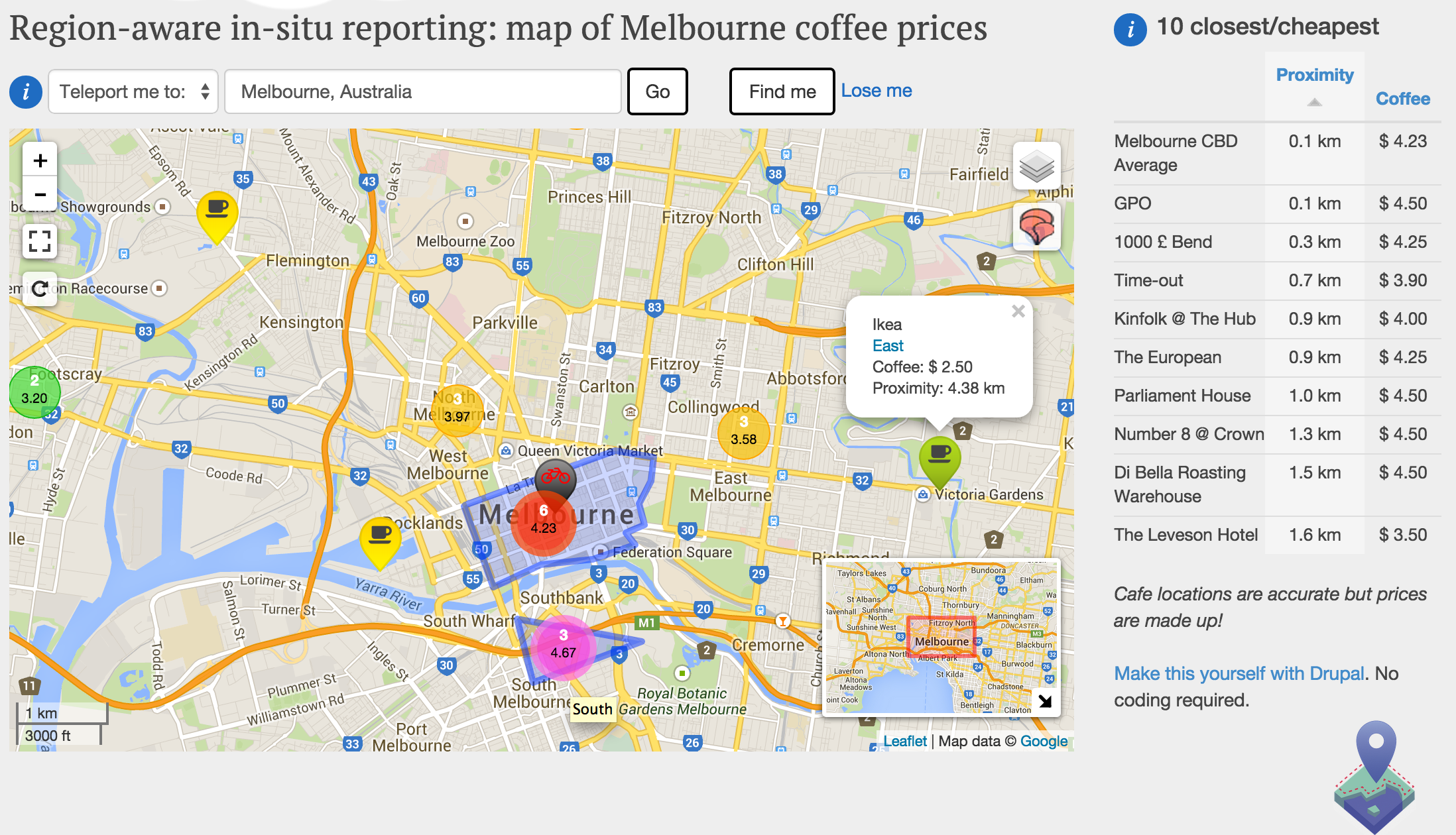The height and width of the screenshot is (835, 1456).
Task: Click the heatmap layer icon
Action: 1036,227
